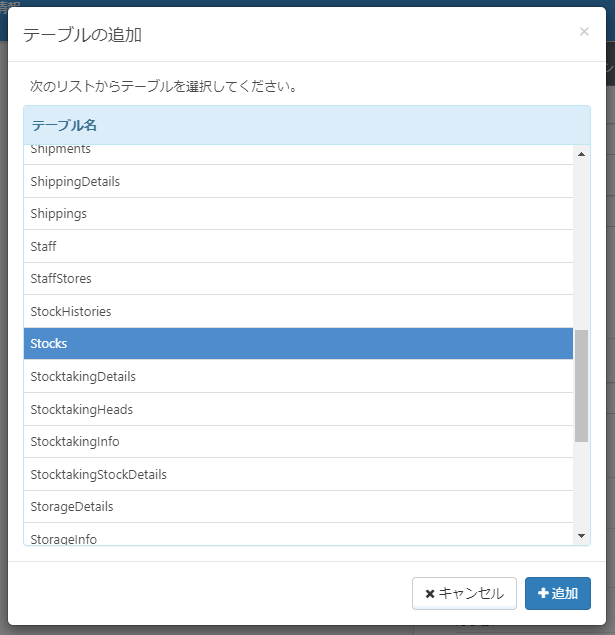Viewport: 615px width, 635px height.
Task: Select the Shippings table row
Action: pos(298,214)
